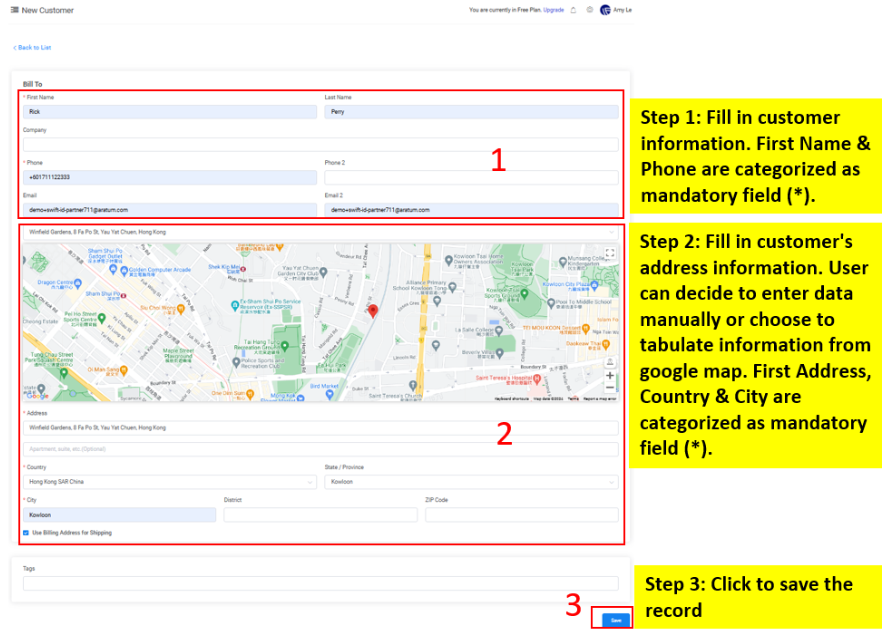
Task: Click the Upgrade plan link
Action: tap(553, 10)
